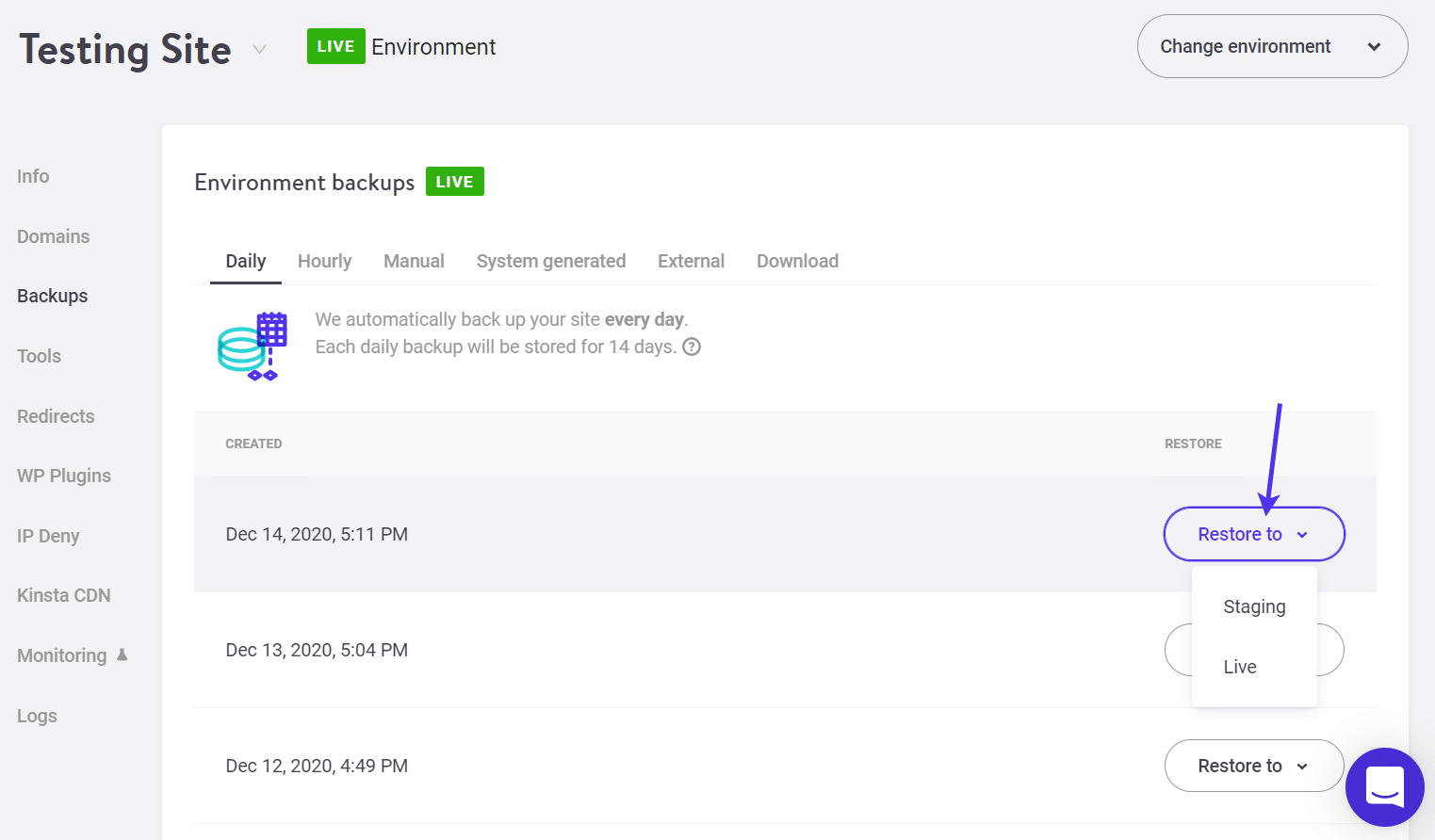
Task: Click the LIVE badge in the top header
Action: point(335,45)
